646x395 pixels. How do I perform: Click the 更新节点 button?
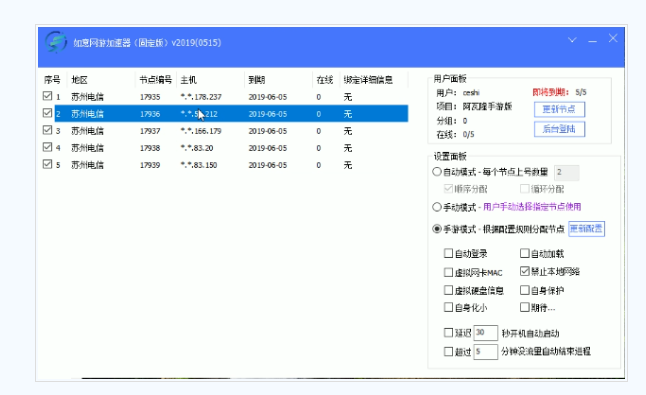[559, 109]
